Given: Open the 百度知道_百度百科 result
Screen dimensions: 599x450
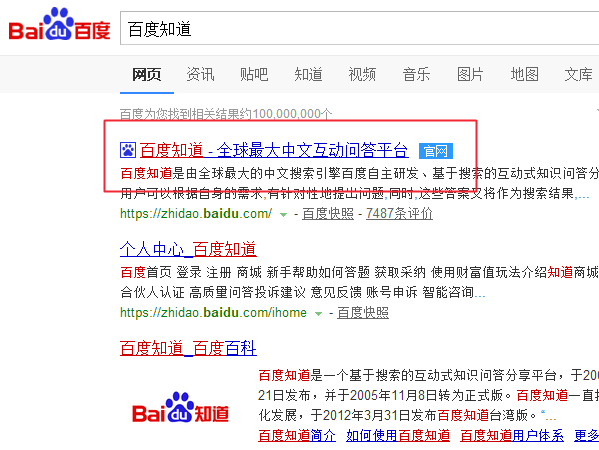Looking at the screenshot, I should (x=188, y=348).
